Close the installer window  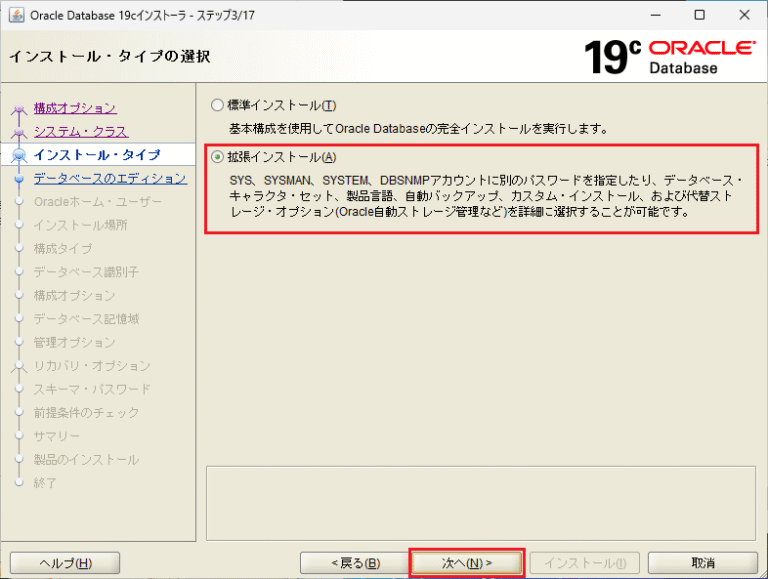click(744, 15)
